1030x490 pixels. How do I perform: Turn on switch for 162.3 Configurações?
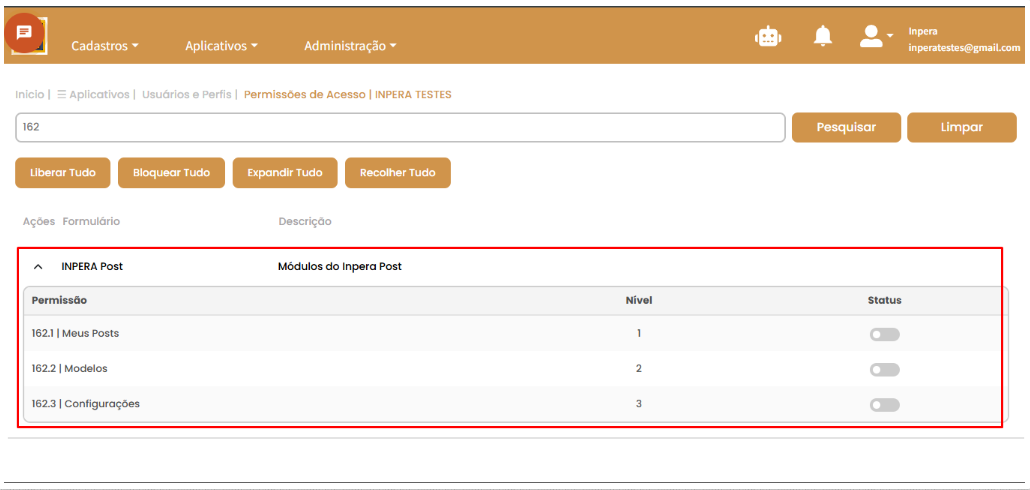click(x=884, y=405)
